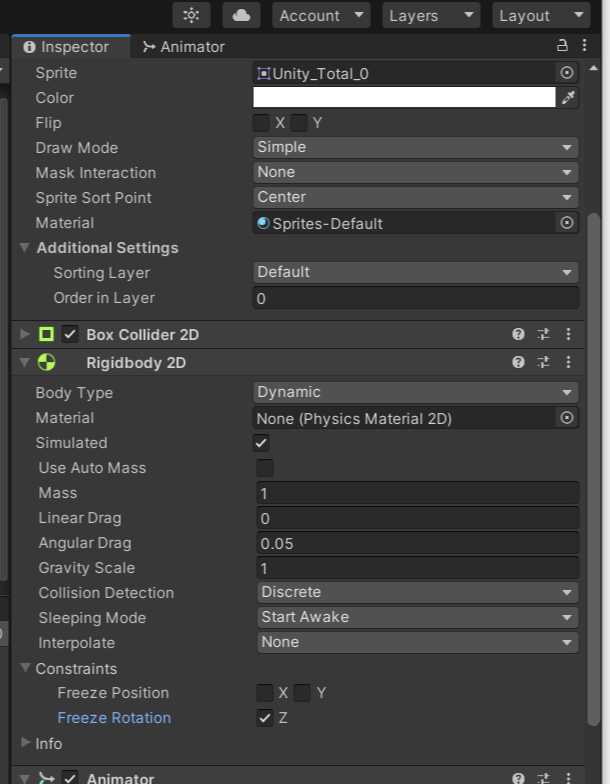Click the Gravity Scale value field
Screen dimensions: 610x784
[x=418, y=568]
